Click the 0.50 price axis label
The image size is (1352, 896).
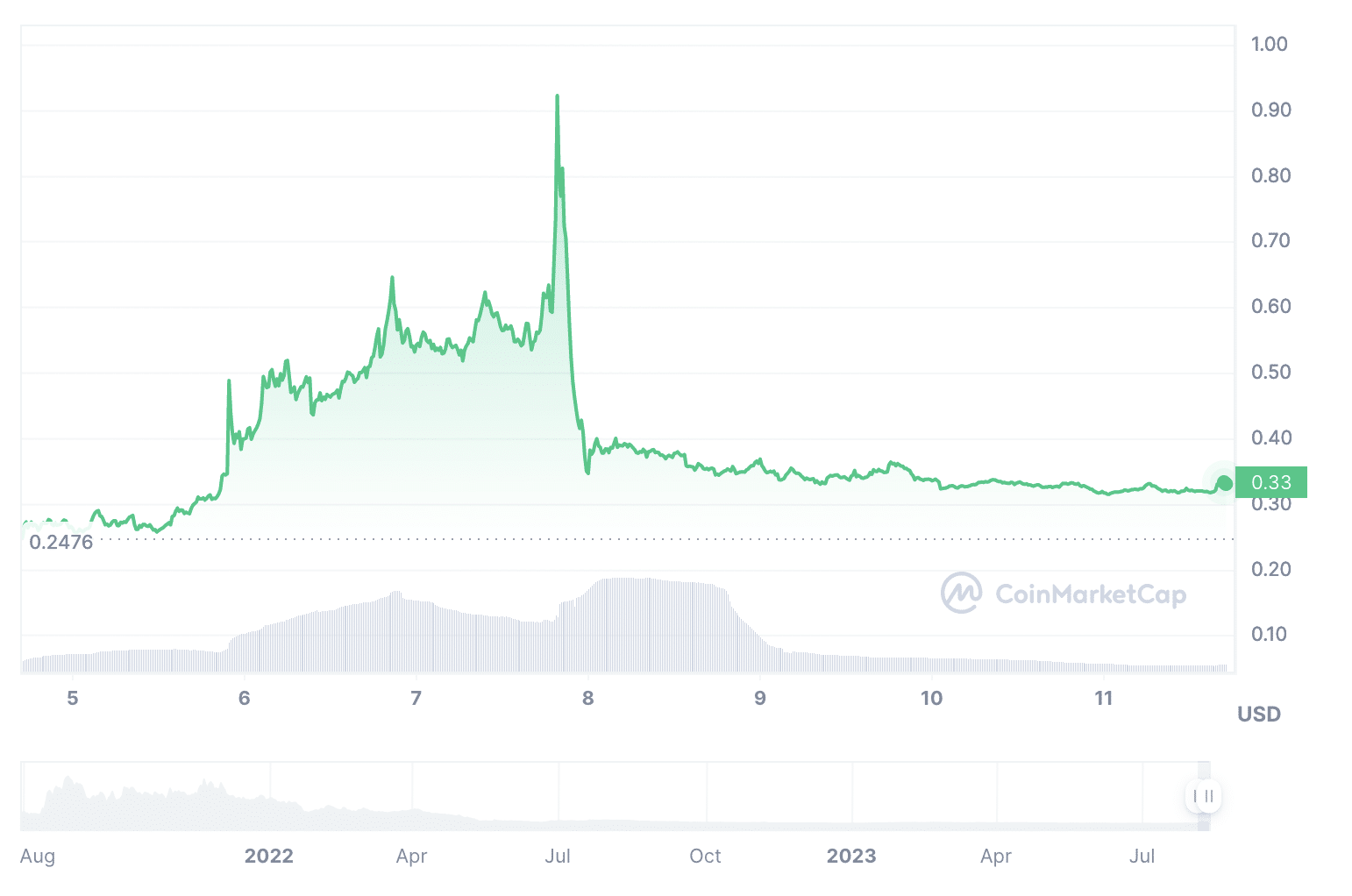pos(1270,372)
